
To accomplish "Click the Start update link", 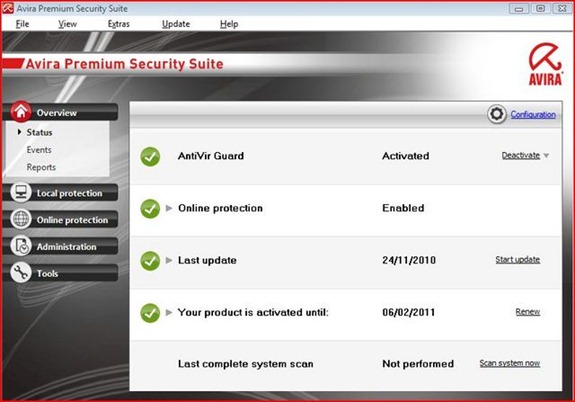I will click(517, 260).
